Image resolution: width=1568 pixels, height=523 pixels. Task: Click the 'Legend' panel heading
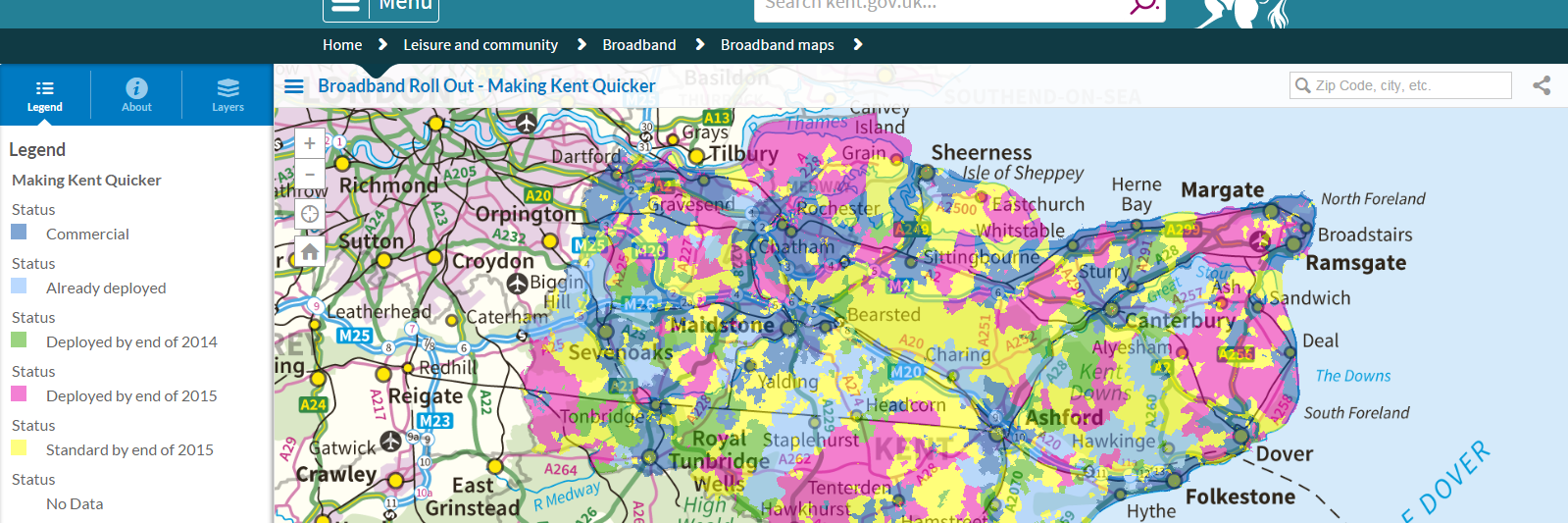37,150
